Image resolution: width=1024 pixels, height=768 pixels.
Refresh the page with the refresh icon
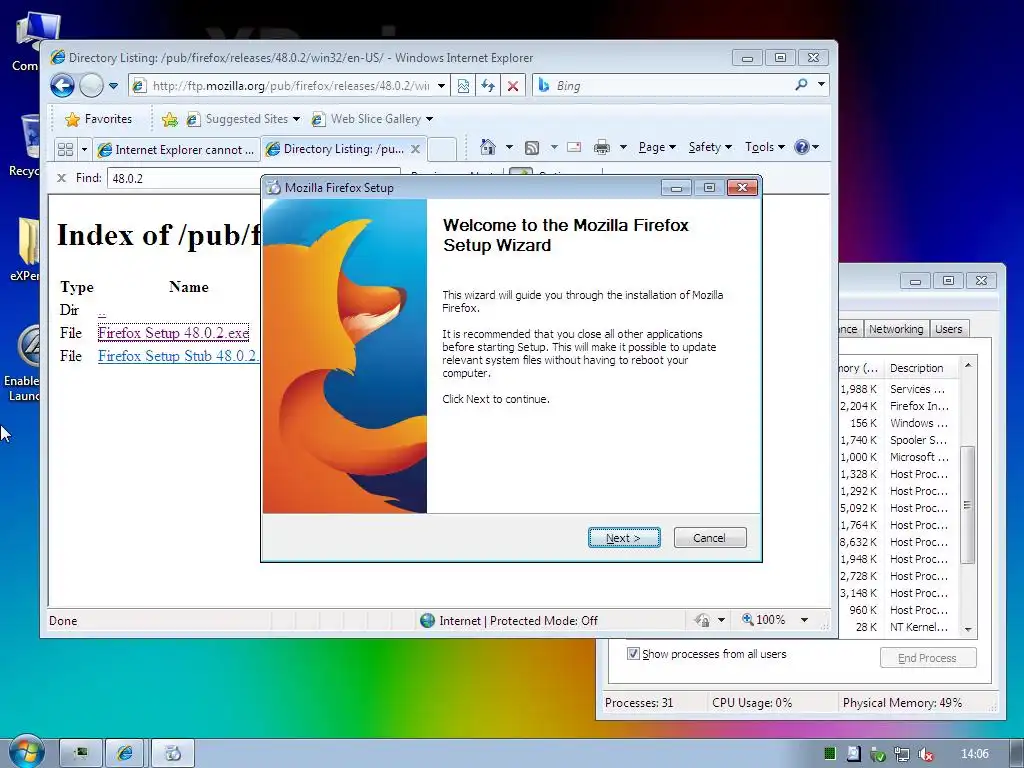pos(488,86)
